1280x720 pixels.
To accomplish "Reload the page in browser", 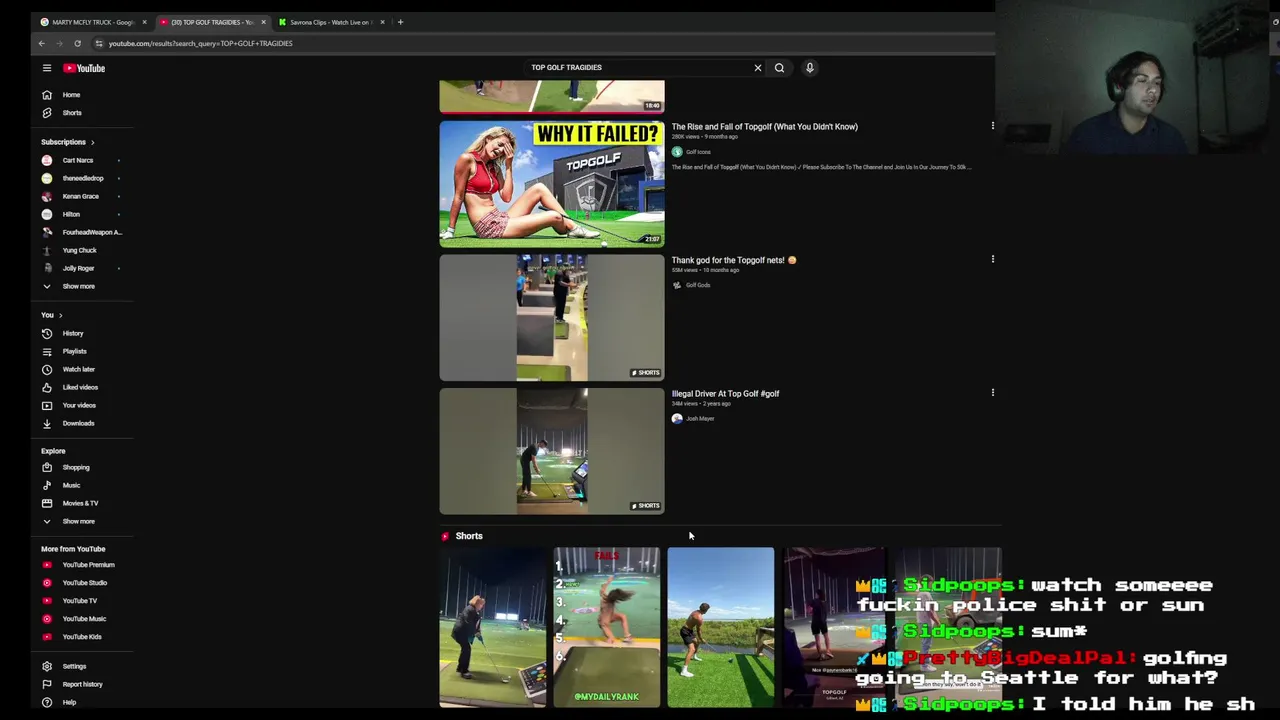I will click(x=77, y=43).
